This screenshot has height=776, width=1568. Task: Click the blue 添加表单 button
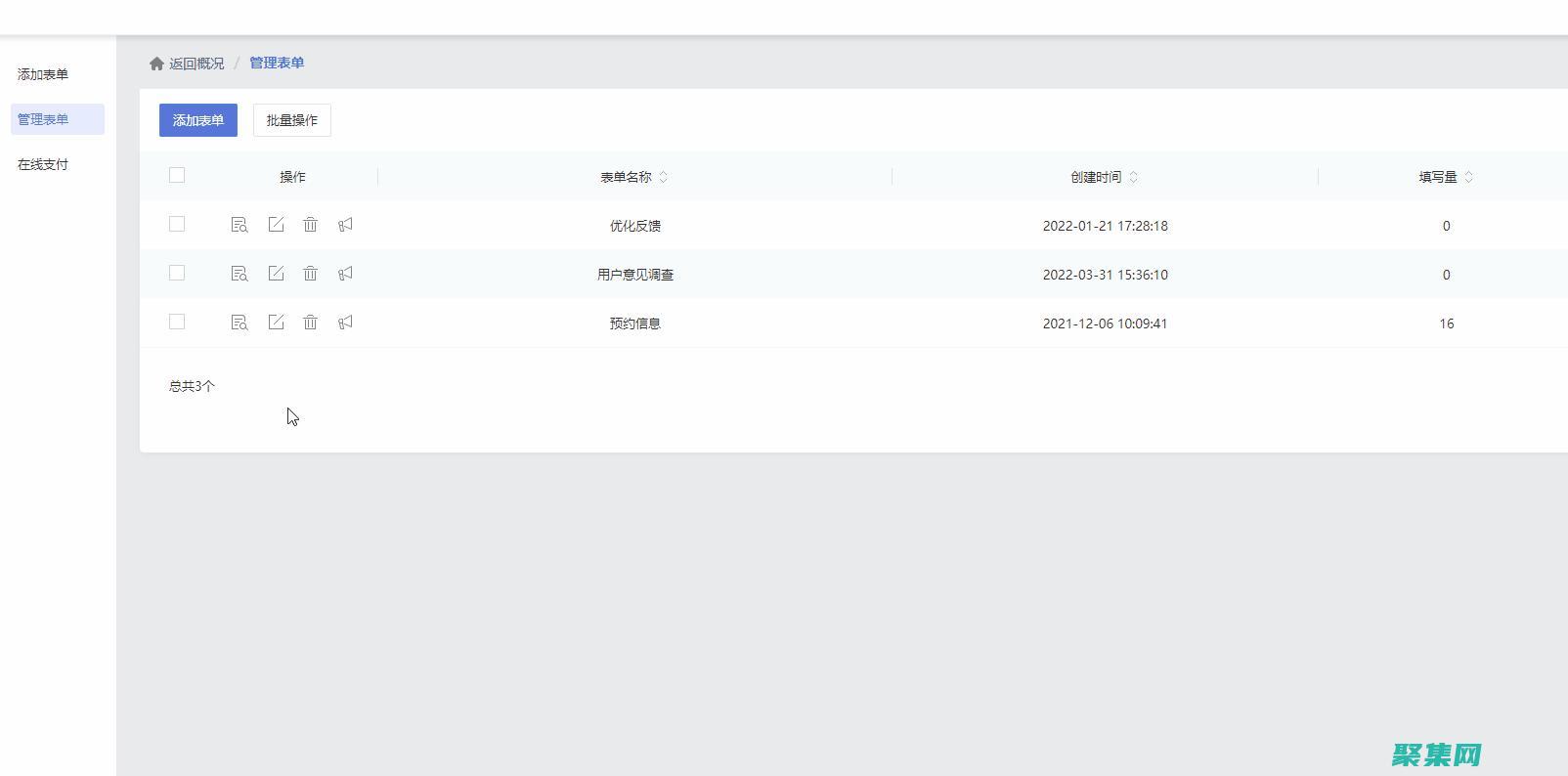198,120
